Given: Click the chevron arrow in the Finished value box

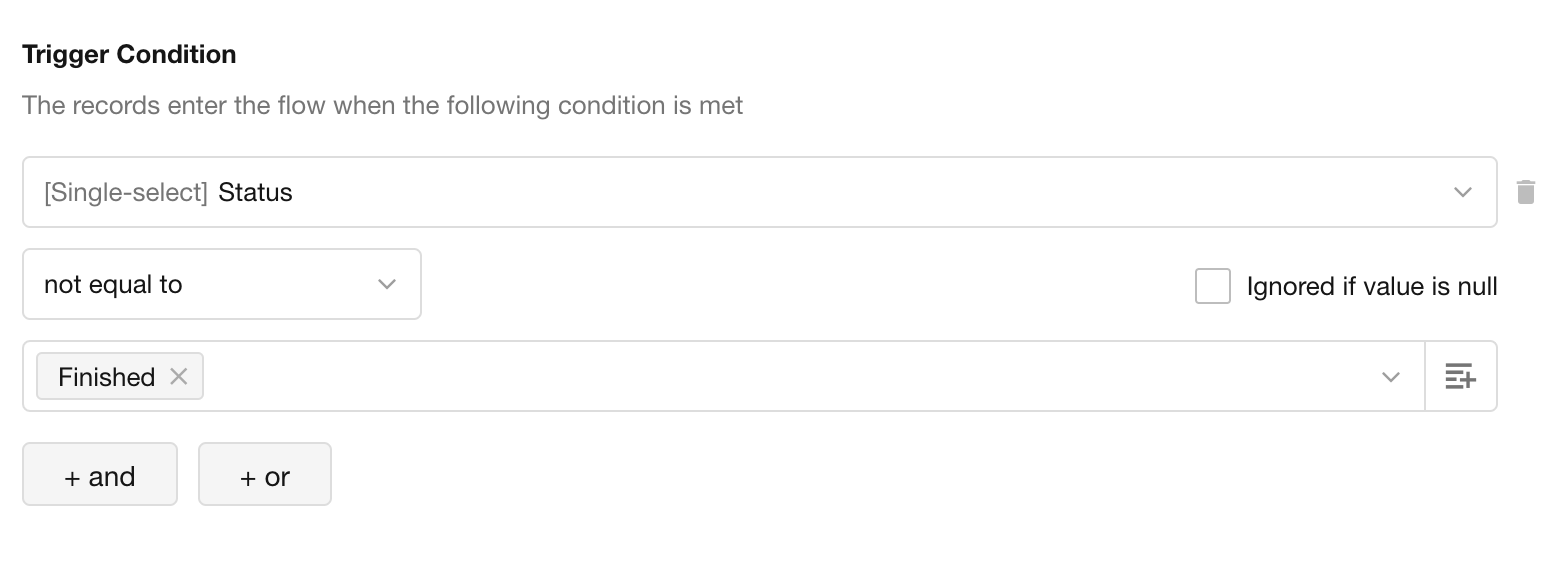Looking at the screenshot, I should [x=1390, y=377].
